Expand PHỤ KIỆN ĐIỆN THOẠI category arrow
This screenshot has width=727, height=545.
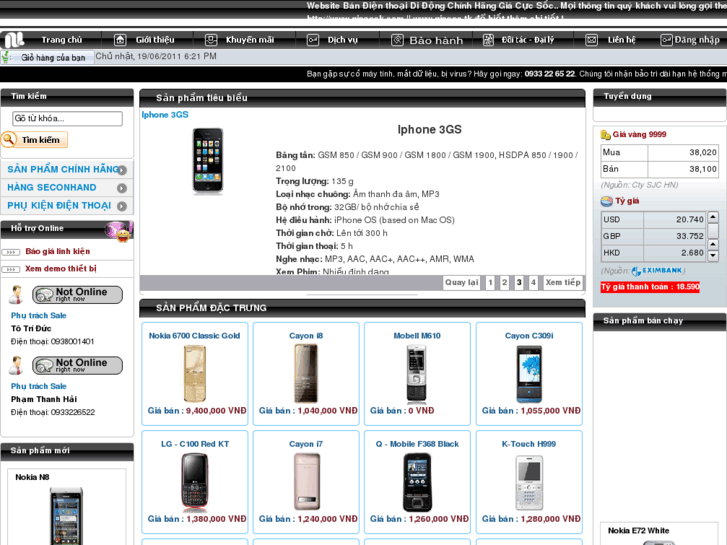pyautogui.click(x=122, y=206)
